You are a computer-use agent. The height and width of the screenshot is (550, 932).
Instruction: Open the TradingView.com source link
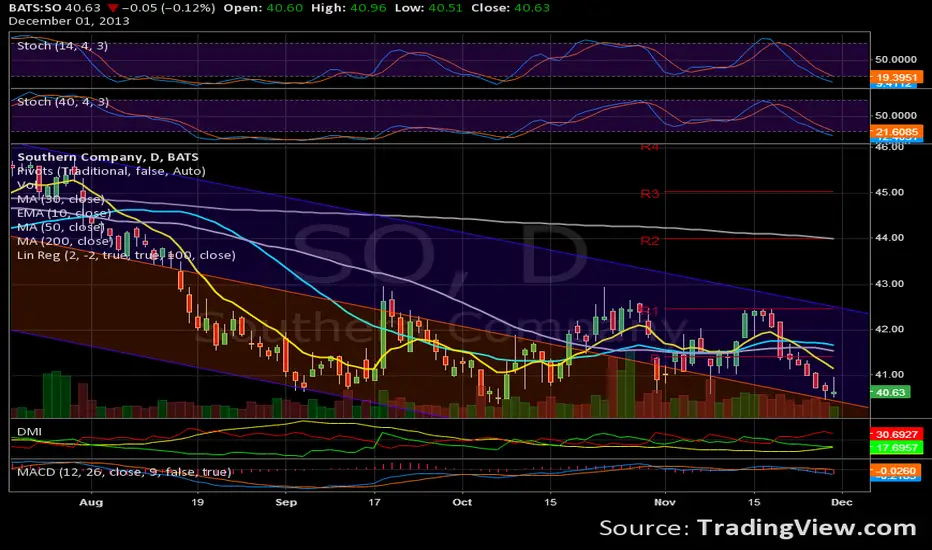(807, 528)
